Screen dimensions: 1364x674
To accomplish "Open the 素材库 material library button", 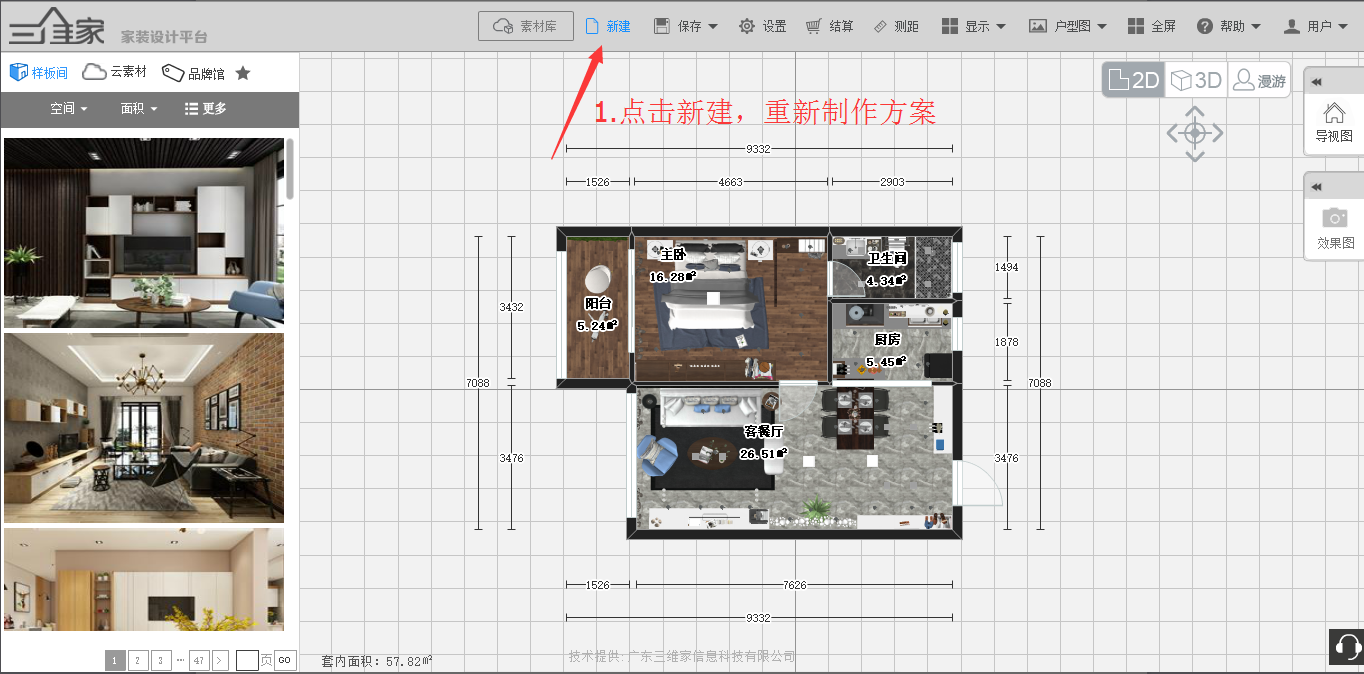I will pyautogui.click(x=526, y=26).
